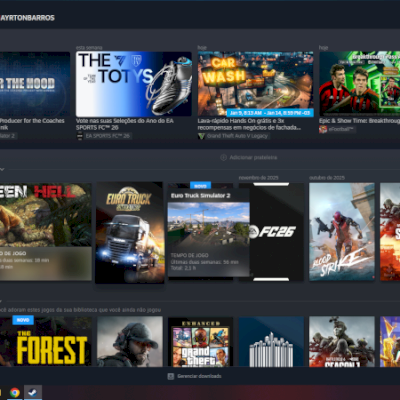This screenshot has width=400, height=400.
Task: Select the Green Hell game cover
Action: [x=46, y=231]
